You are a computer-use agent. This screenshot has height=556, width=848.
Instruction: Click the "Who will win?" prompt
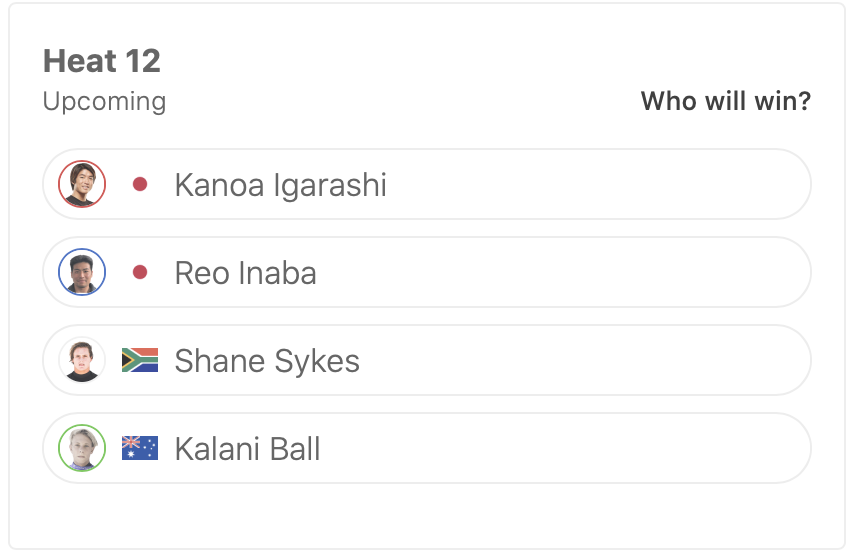[x=725, y=101]
